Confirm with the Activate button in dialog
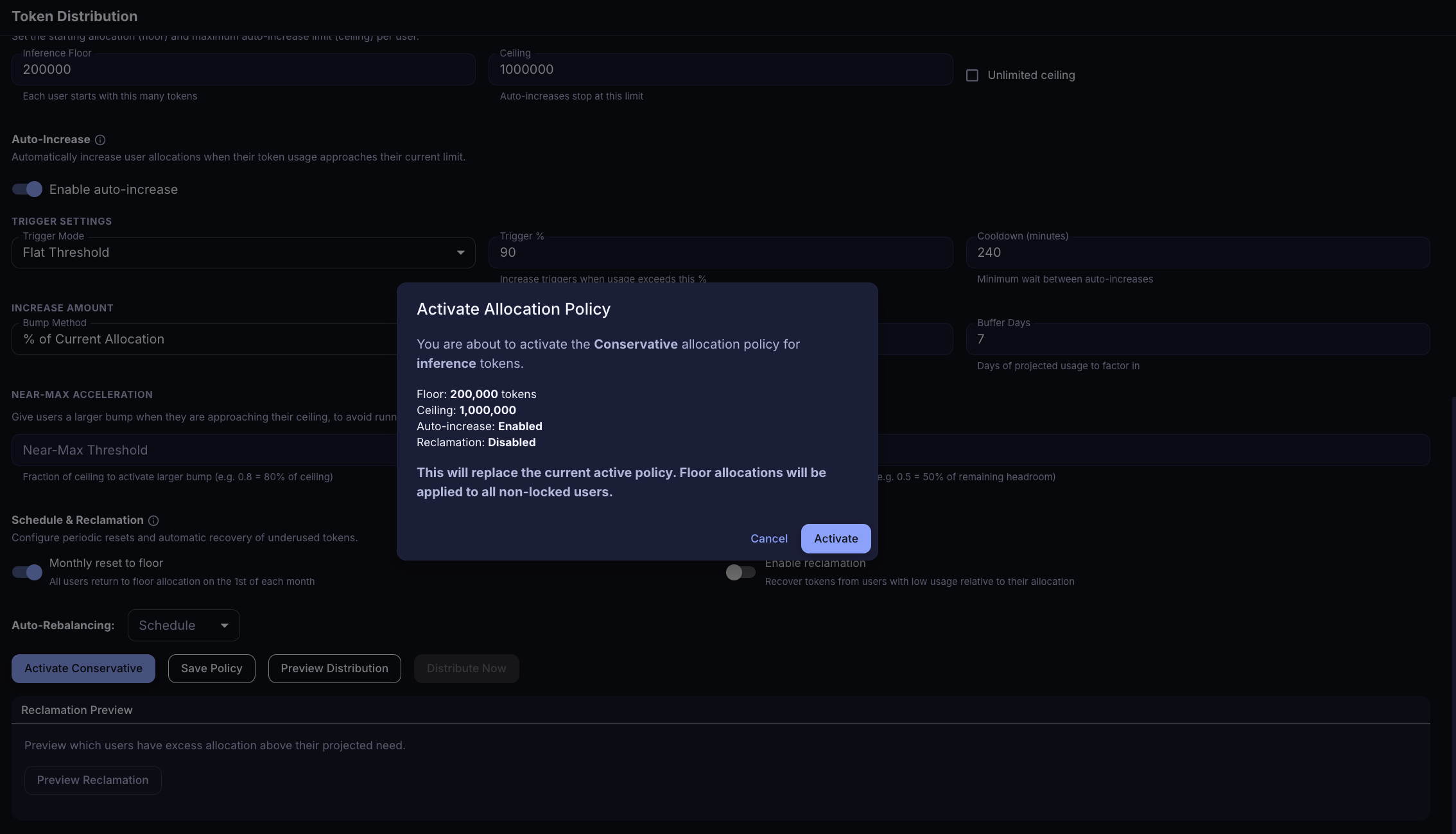1456x834 pixels. (x=836, y=539)
